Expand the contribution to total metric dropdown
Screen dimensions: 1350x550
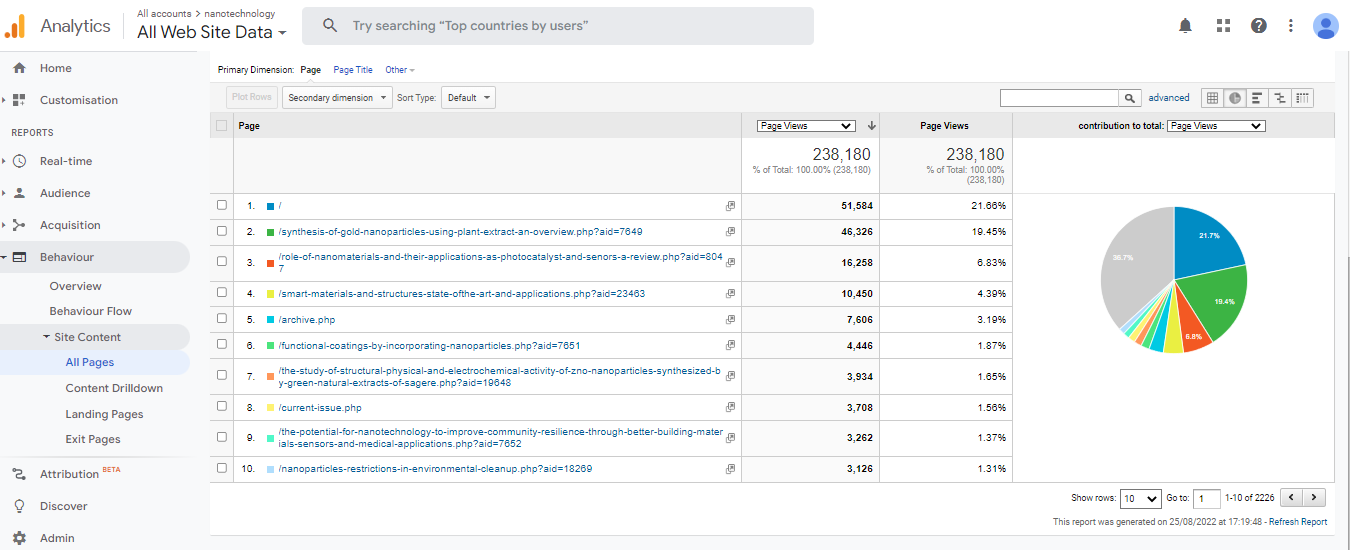pyautogui.click(x=1215, y=126)
